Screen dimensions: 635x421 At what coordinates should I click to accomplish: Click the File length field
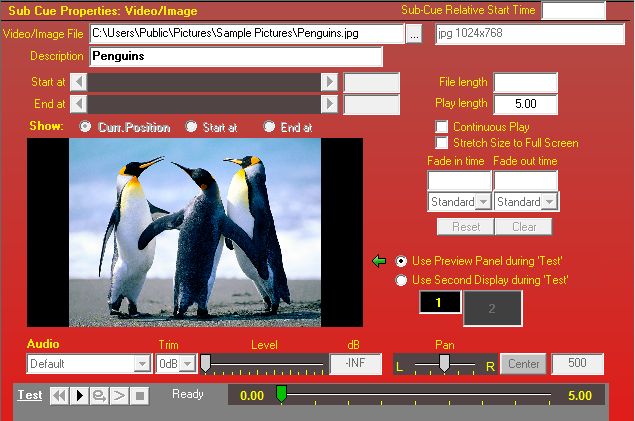[525, 82]
